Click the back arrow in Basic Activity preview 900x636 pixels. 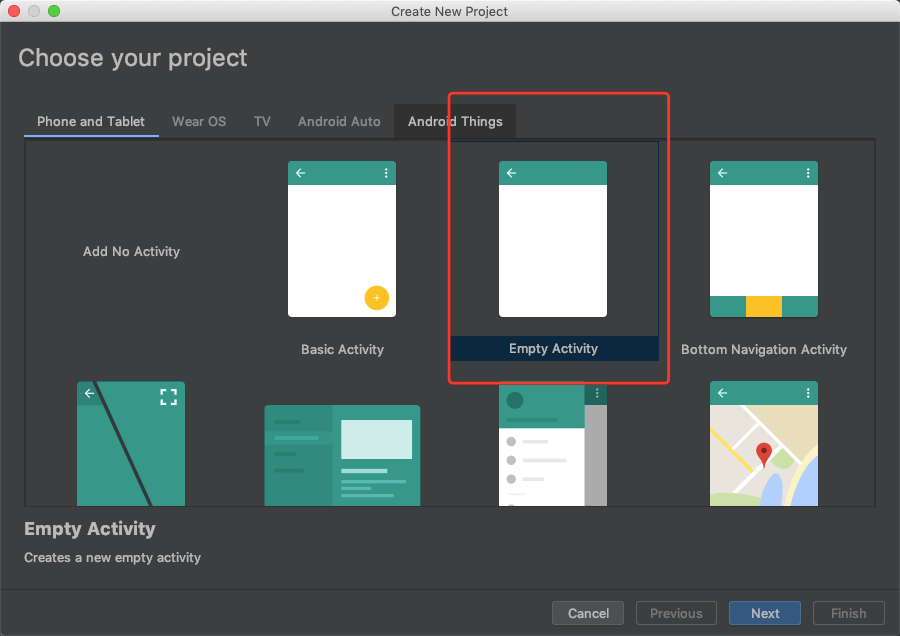(301, 173)
